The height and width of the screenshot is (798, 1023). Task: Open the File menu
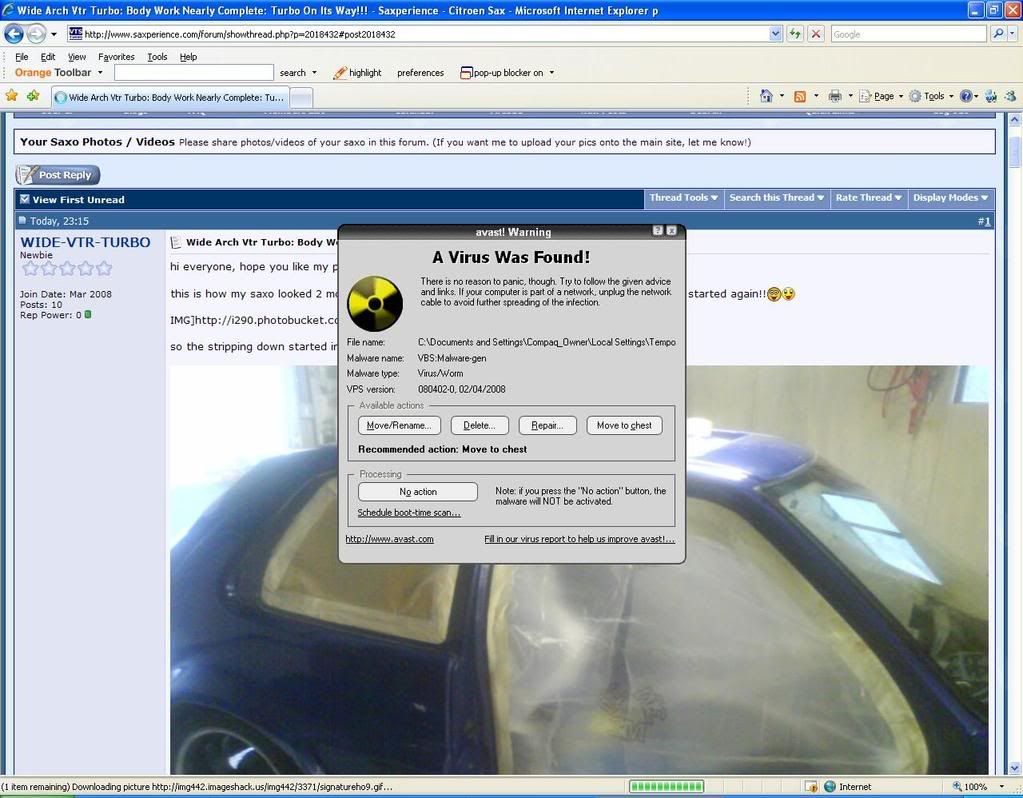point(22,57)
